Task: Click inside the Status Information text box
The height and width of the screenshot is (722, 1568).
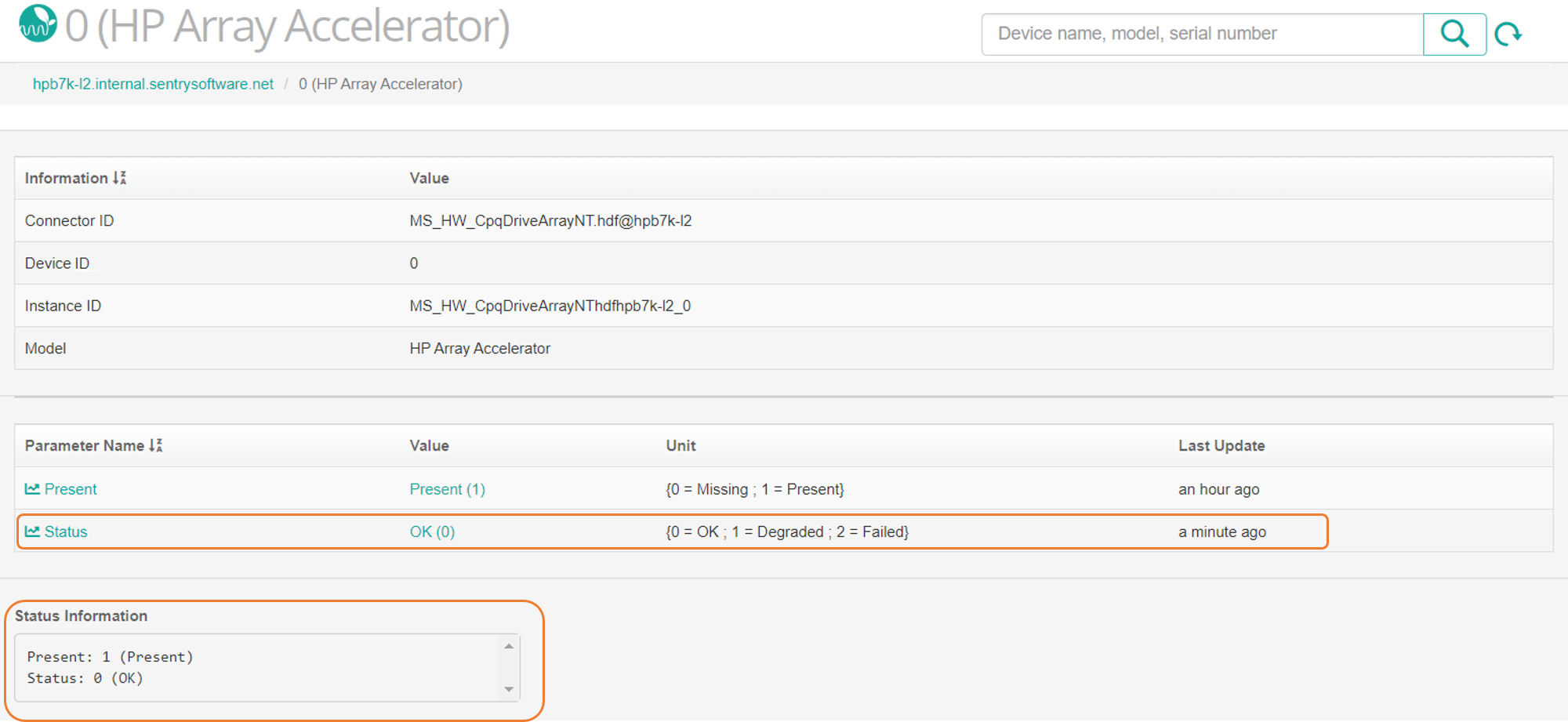Action: tap(259, 667)
